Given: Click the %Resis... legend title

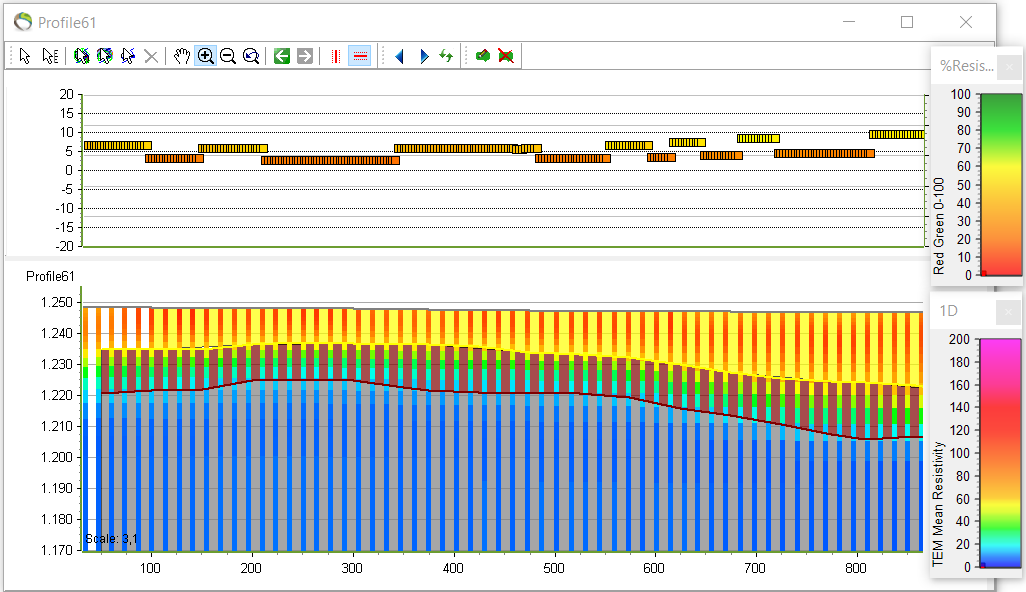Looking at the screenshot, I should tap(966, 66).
